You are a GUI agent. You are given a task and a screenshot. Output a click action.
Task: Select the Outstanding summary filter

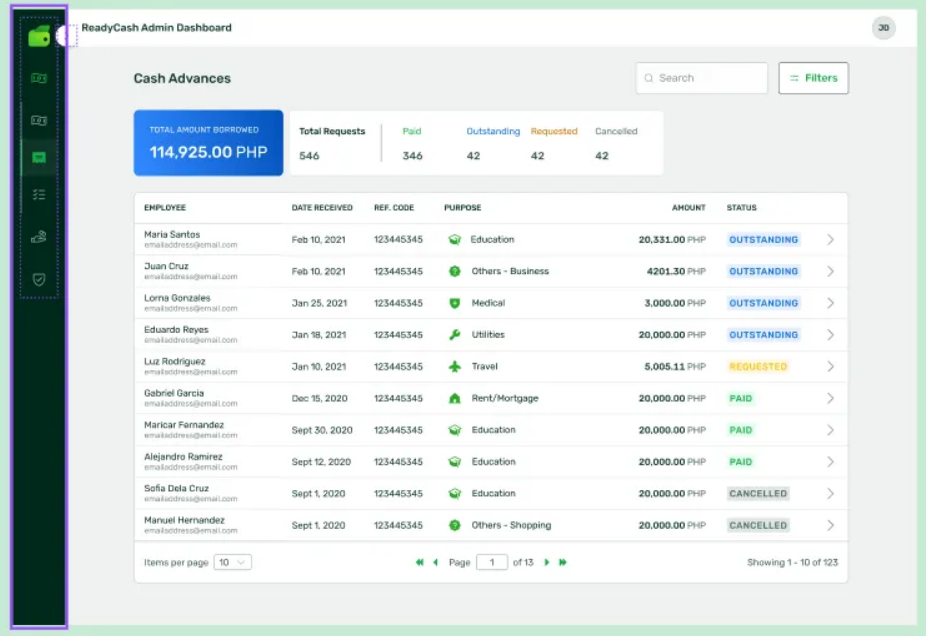click(x=493, y=143)
